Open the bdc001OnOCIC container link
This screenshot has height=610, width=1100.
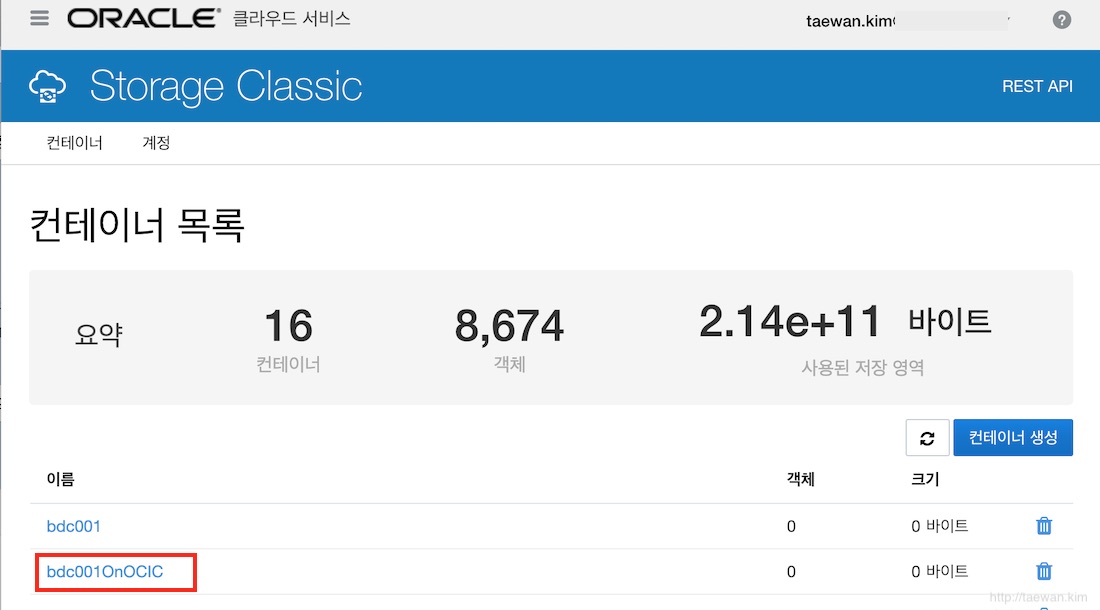(105, 571)
